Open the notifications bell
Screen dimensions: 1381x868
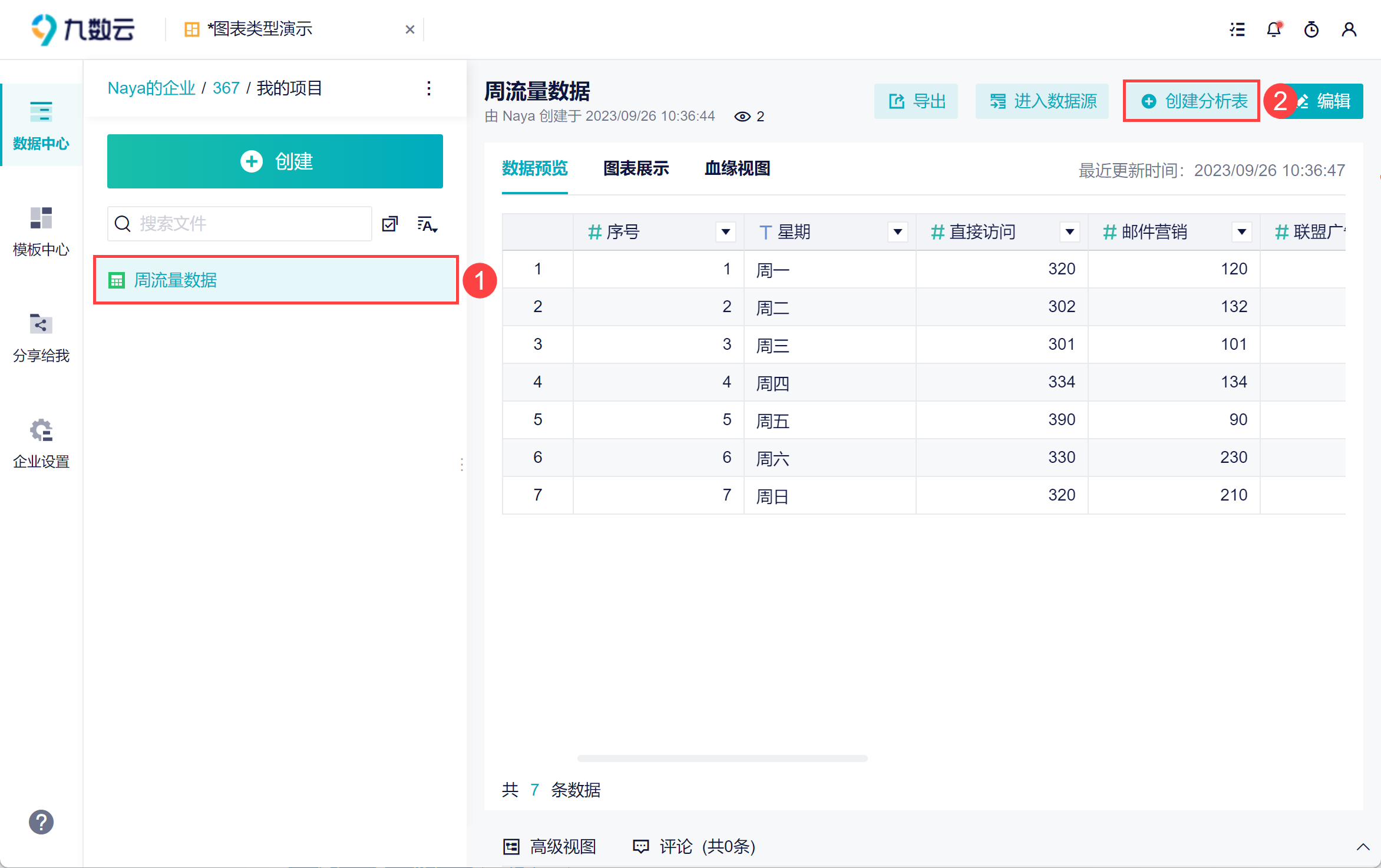coord(1274,29)
